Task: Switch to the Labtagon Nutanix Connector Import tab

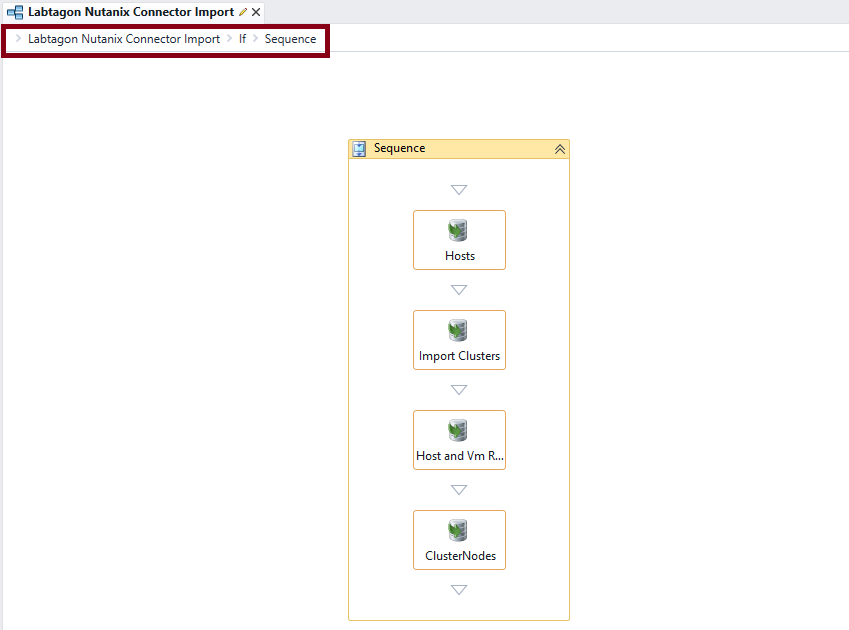Action: coord(130,12)
